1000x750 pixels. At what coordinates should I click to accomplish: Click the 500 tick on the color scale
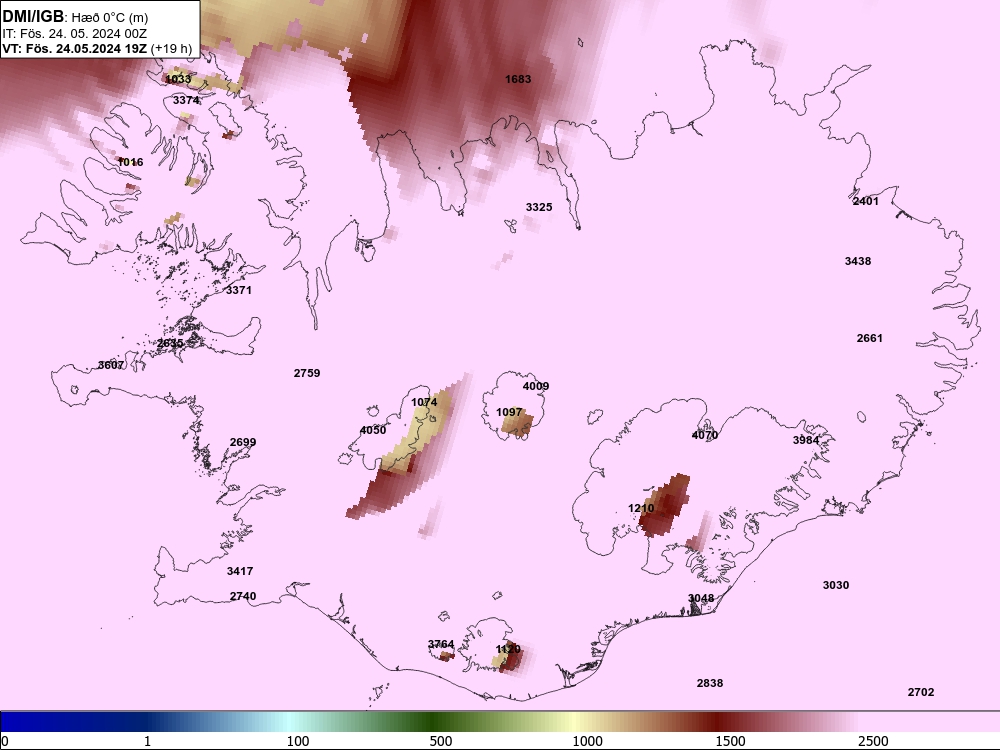(x=441, y=741)
